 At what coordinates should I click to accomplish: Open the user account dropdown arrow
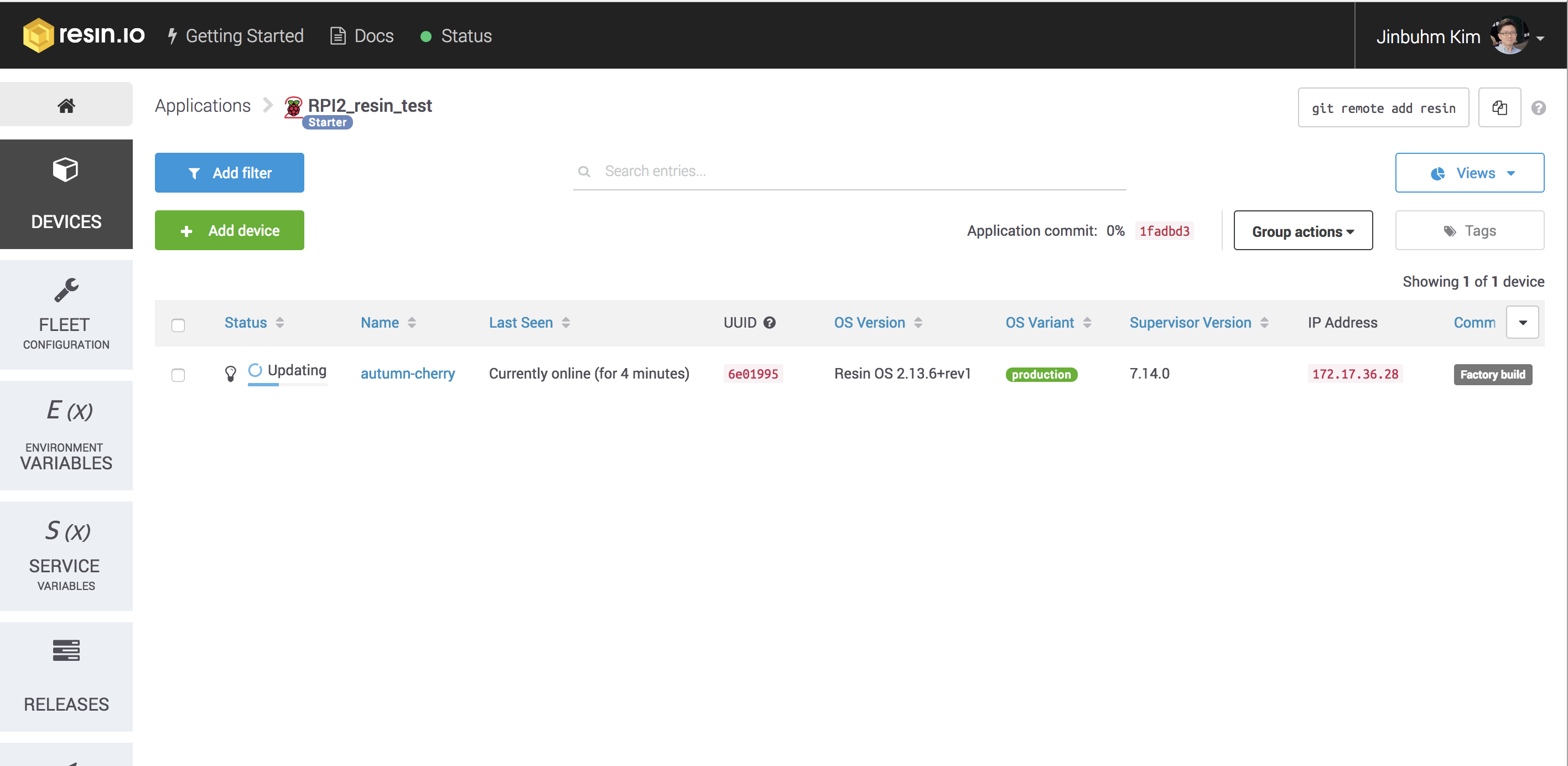(x=1540, y=38)
